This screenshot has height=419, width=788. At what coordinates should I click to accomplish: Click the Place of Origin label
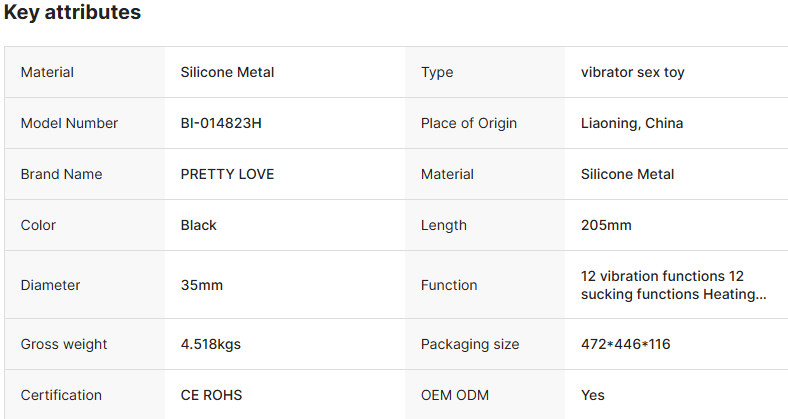[469, 123]
